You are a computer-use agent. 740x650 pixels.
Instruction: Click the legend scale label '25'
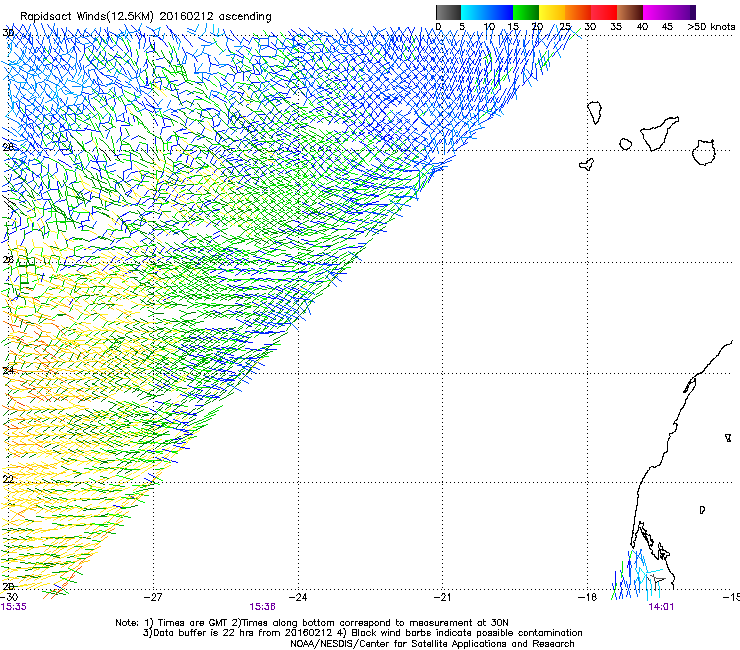(565, 26)
